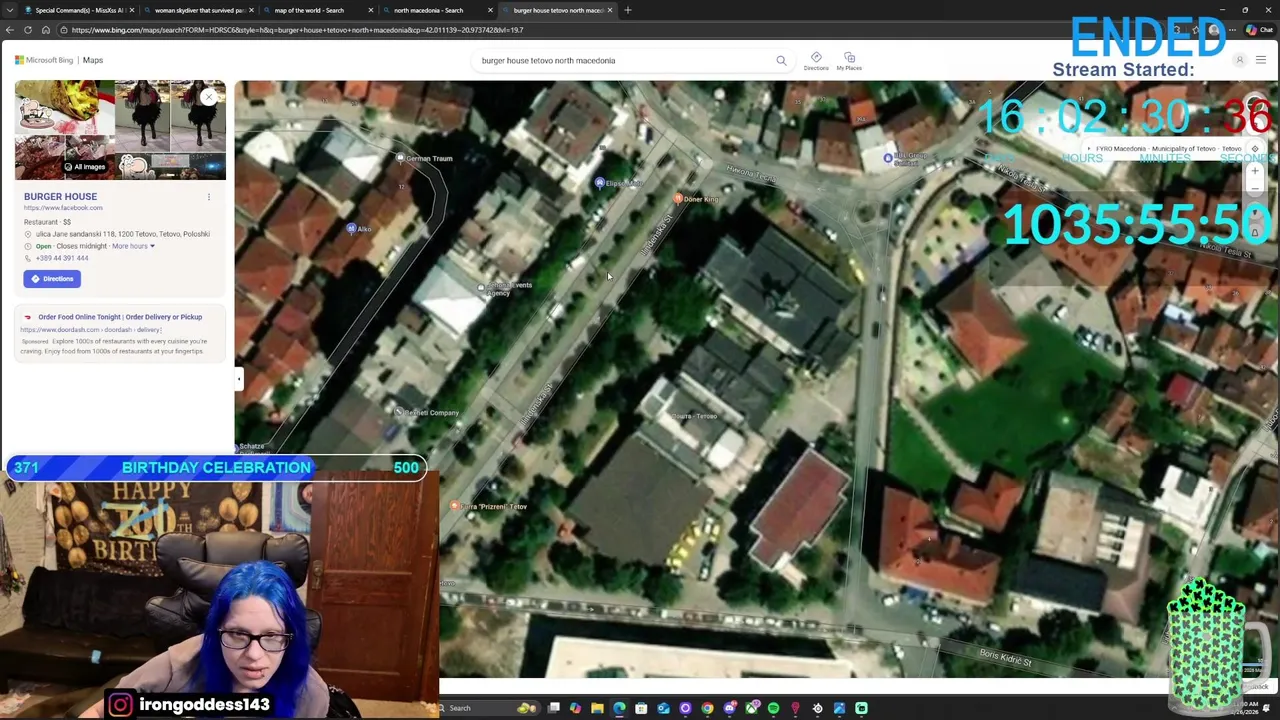Viewport: 1280px width, 720px height.
Task: Switch to woman skydiver that survived tab
Action: [x=198, y=10]
